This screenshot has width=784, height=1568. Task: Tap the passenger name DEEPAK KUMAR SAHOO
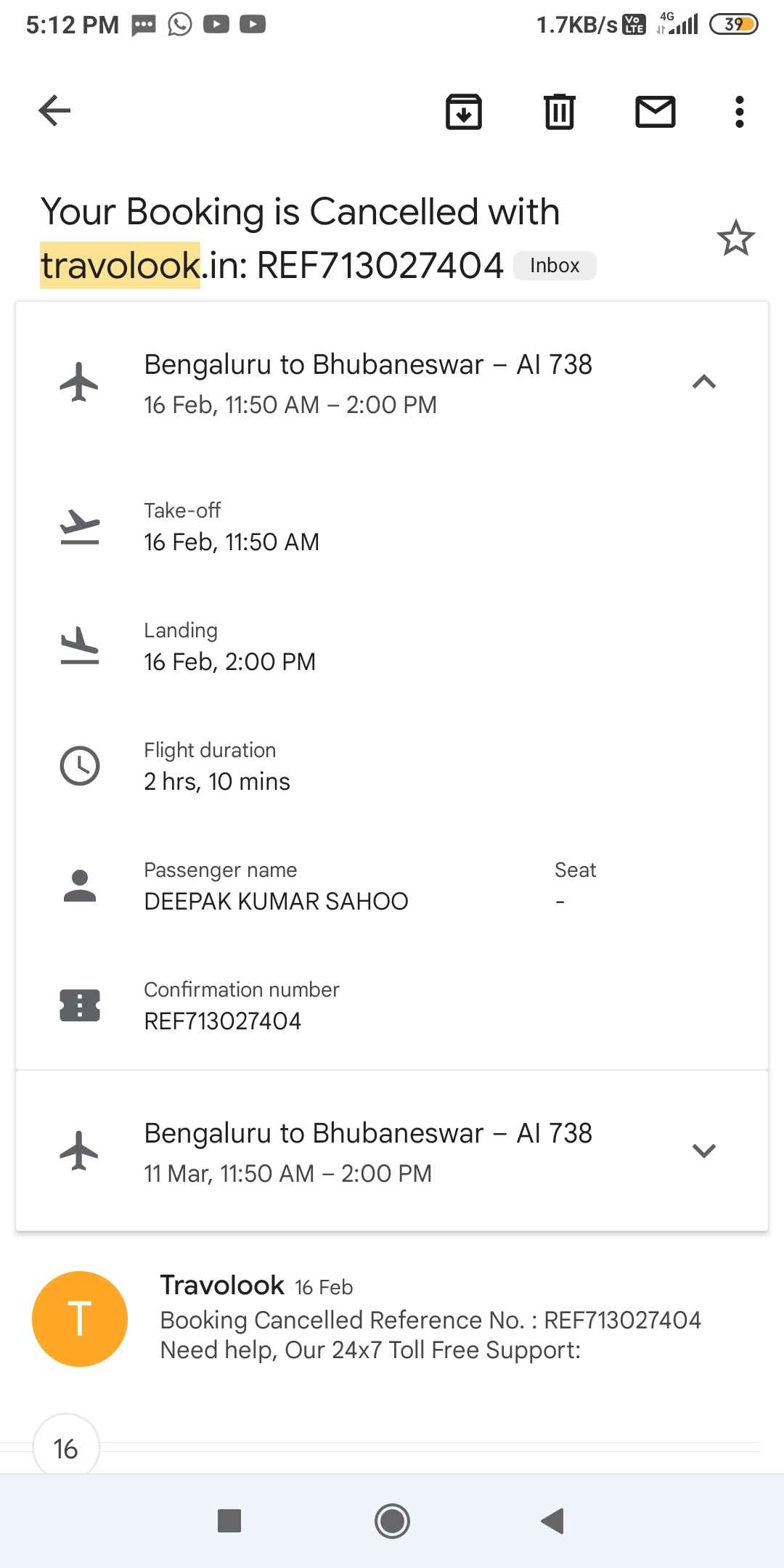(x=276, y=902)
